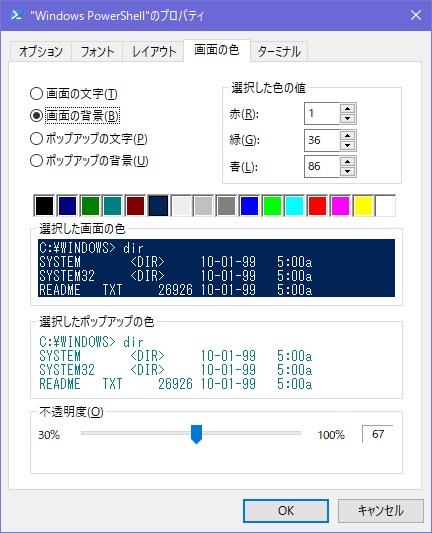Click the opacity slider thumb
This screenshot has width=432, height=533.
(x=196, y=434)
